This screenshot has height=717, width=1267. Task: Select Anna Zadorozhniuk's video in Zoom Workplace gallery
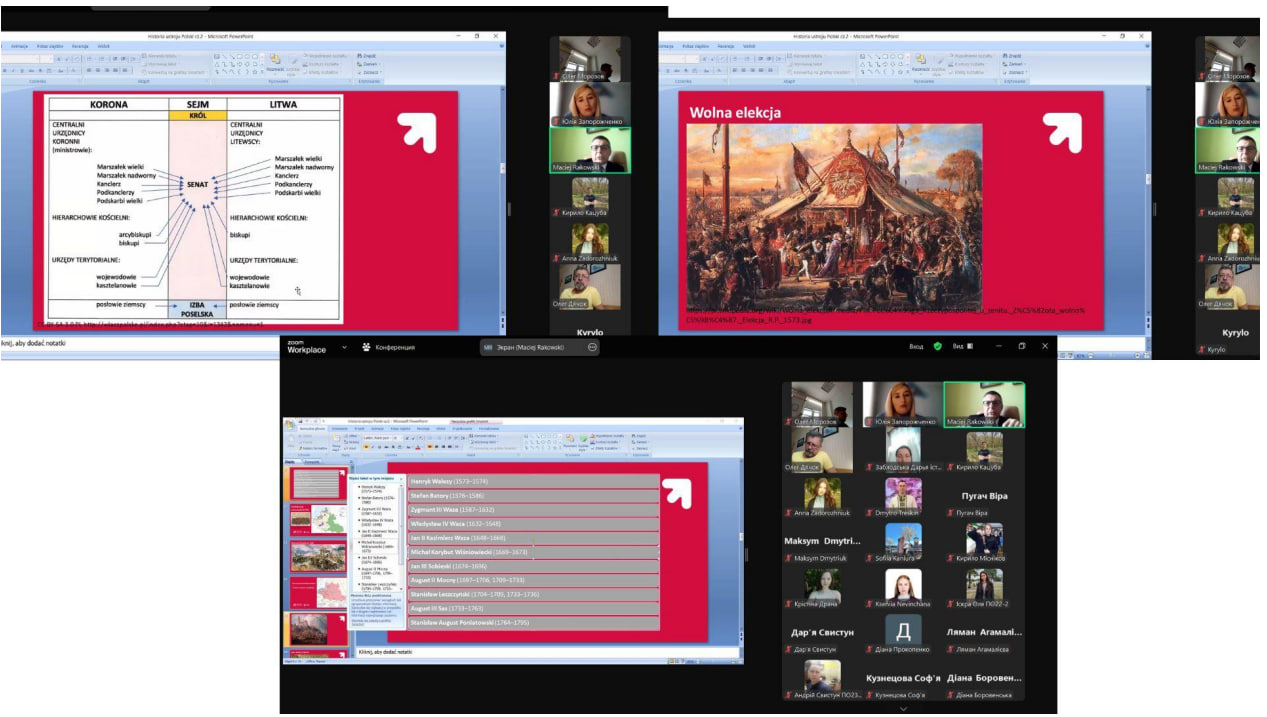pyautogui.click(x=823, y=497)
